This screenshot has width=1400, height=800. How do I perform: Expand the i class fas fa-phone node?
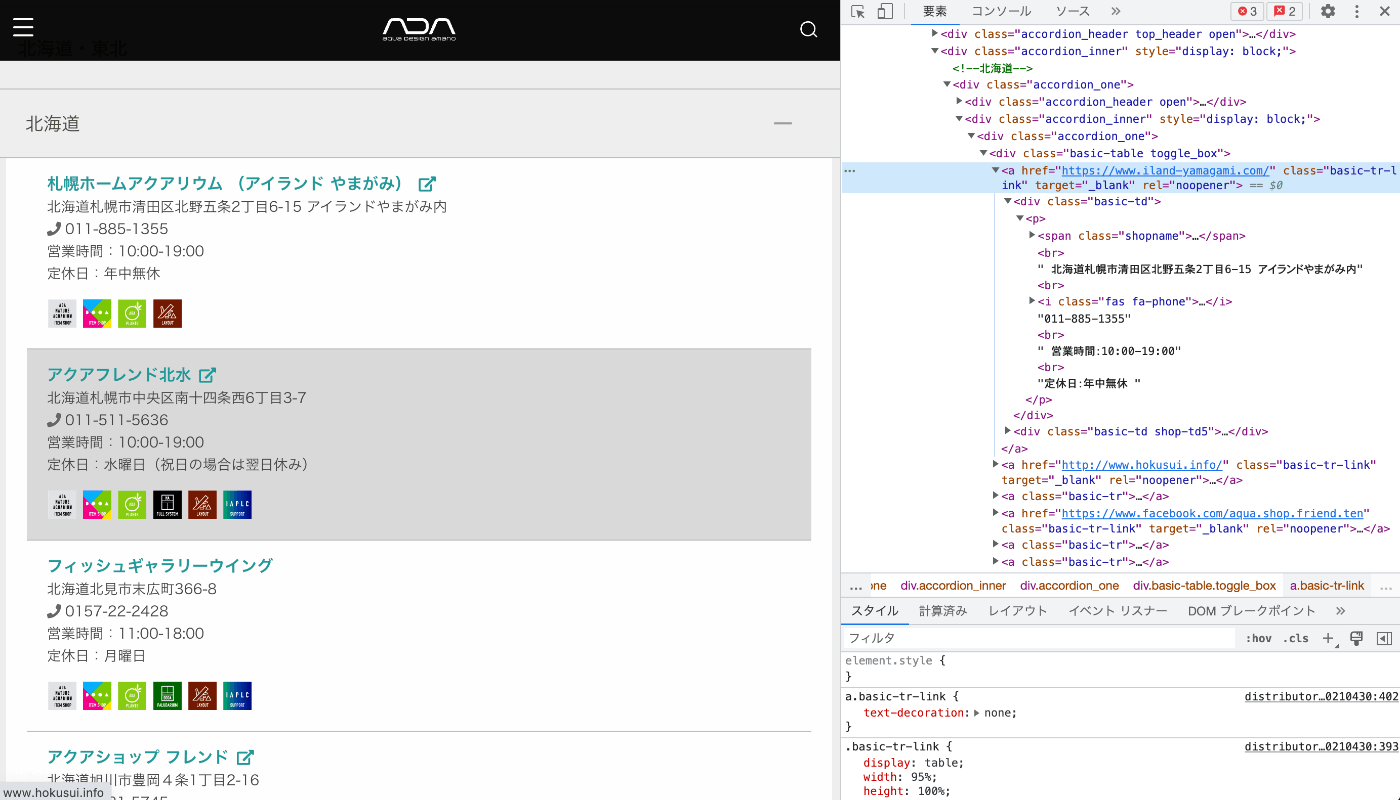(x=1032, y=301)
